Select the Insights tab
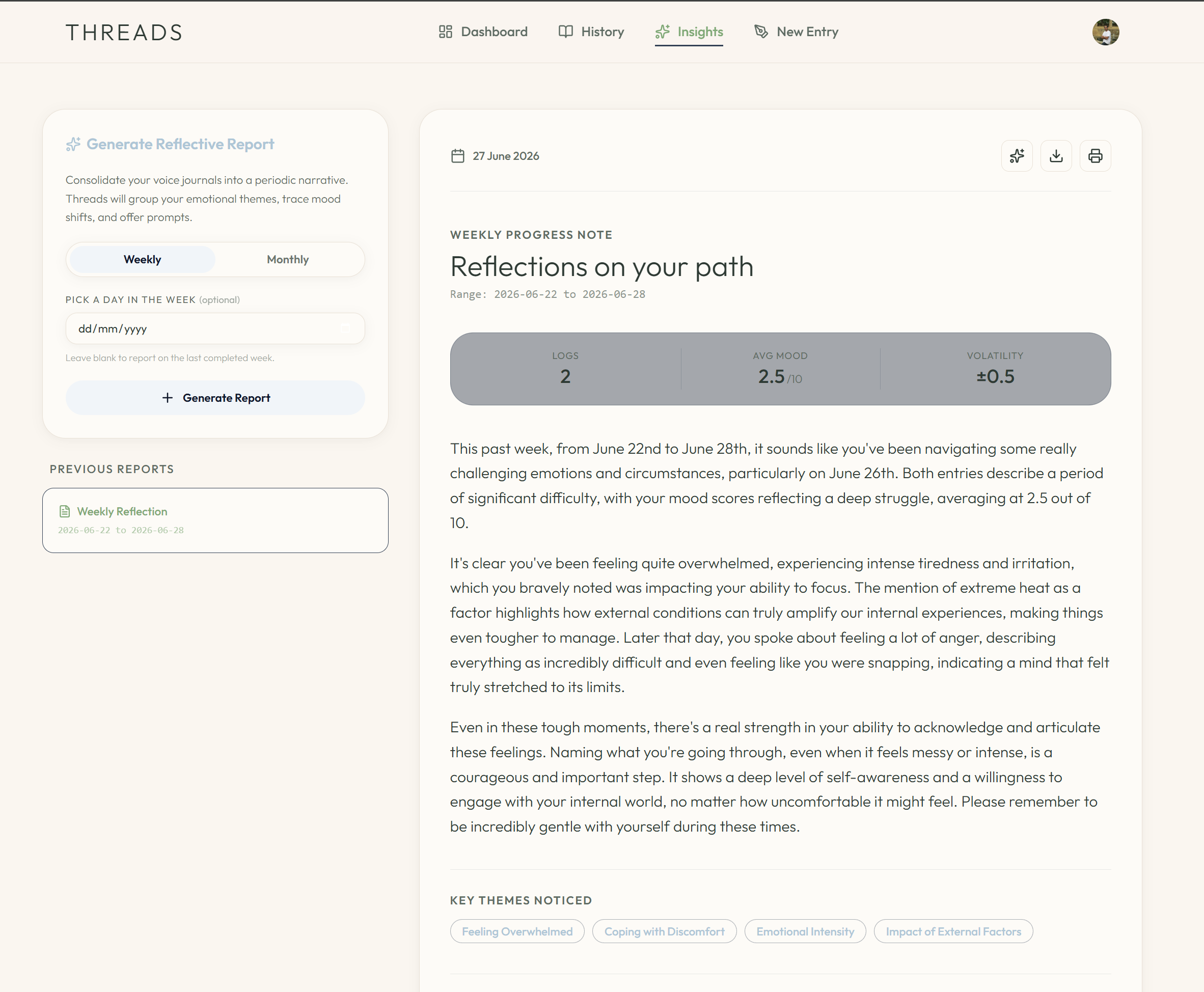Viewport: 1204px width, 992px height. point(689,32)
